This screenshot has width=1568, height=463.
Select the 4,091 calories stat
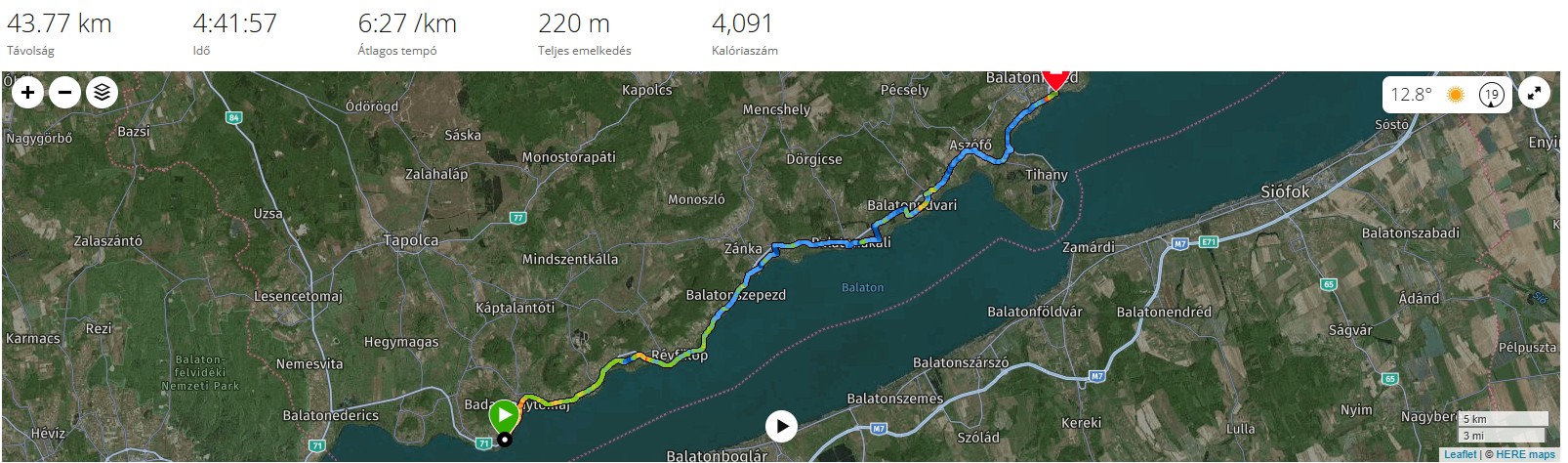[x=742, y=23]
